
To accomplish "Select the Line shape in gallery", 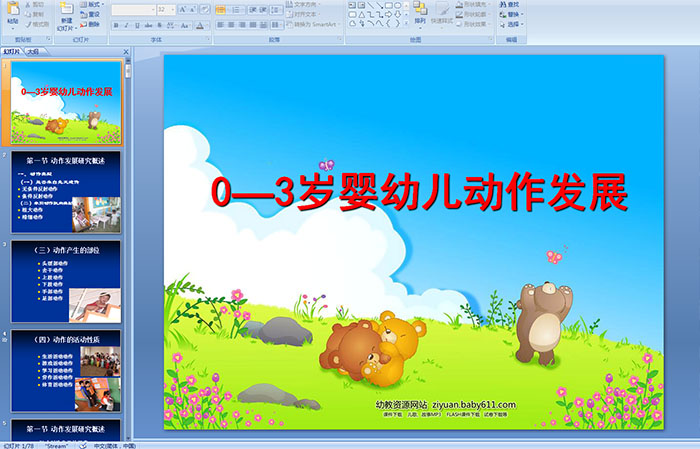I will (371, 5).
